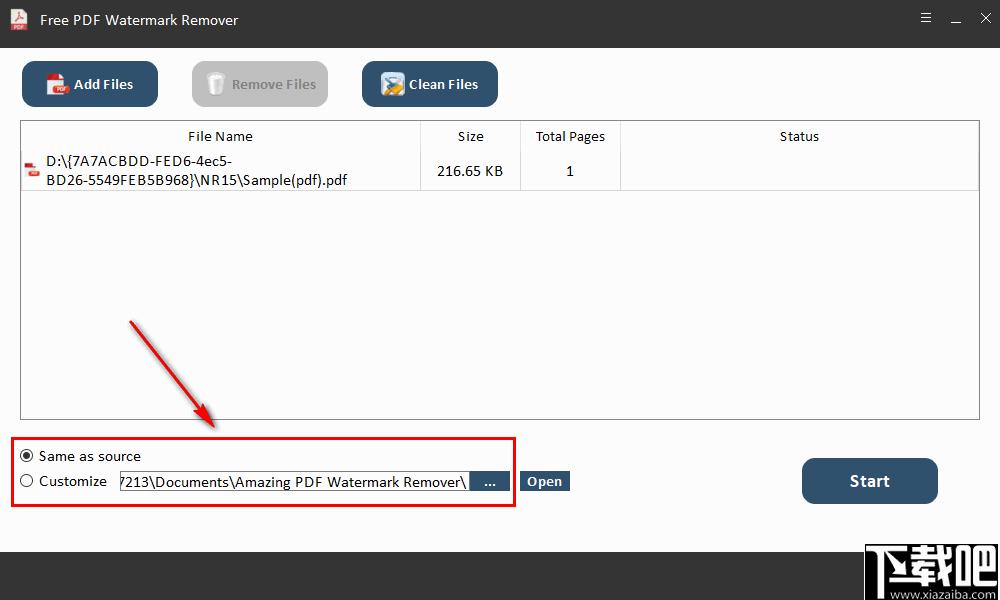Click the output path text field
Screen dimensions: 1000x600
294,482
